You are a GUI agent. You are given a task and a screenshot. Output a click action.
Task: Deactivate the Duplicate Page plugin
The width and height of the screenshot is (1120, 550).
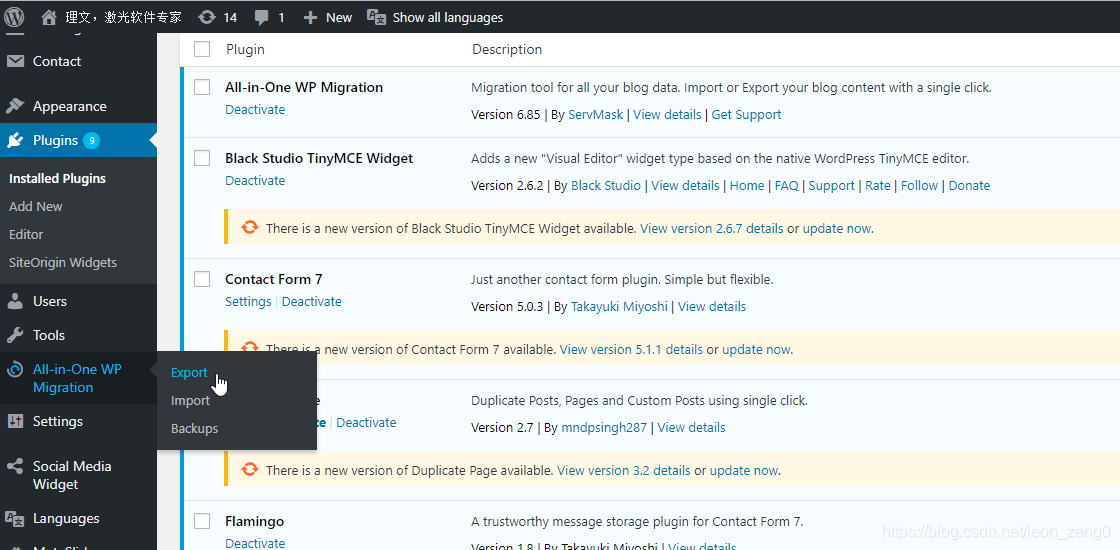tap(366, 423)
